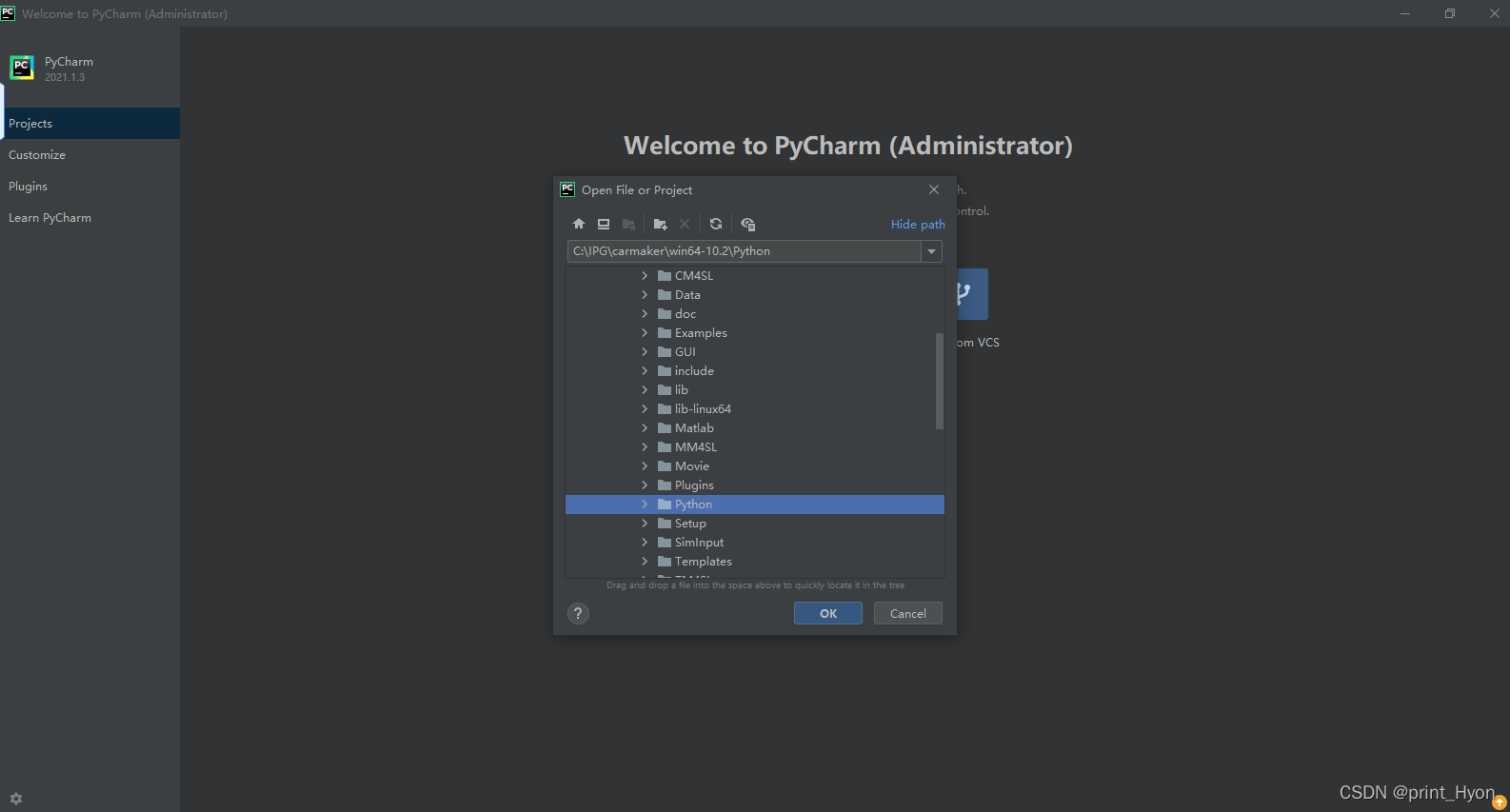Open the Customize tab

tap(89, 155)
